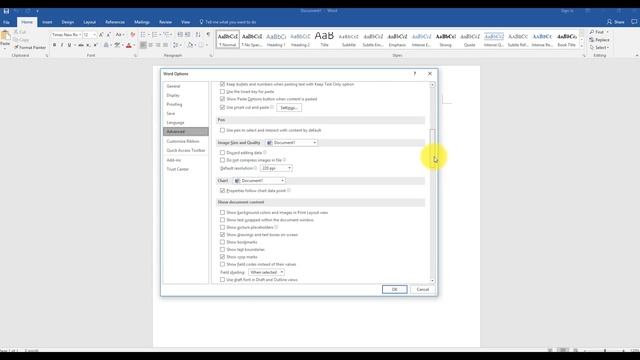Select General category in Word Options
Screen dimensions: 640x360
(186, 86)
